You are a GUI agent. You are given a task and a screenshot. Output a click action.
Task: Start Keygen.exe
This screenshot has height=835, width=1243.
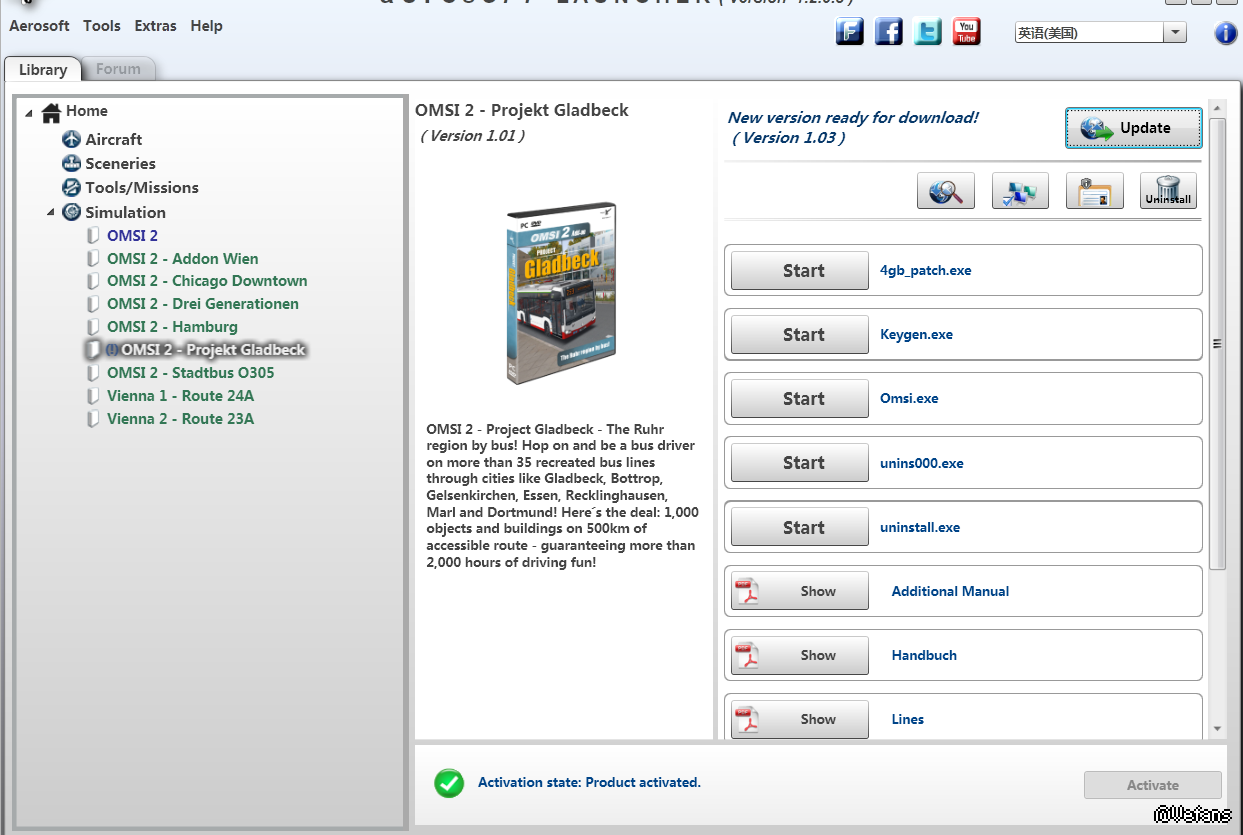click(x=800, y=334)
